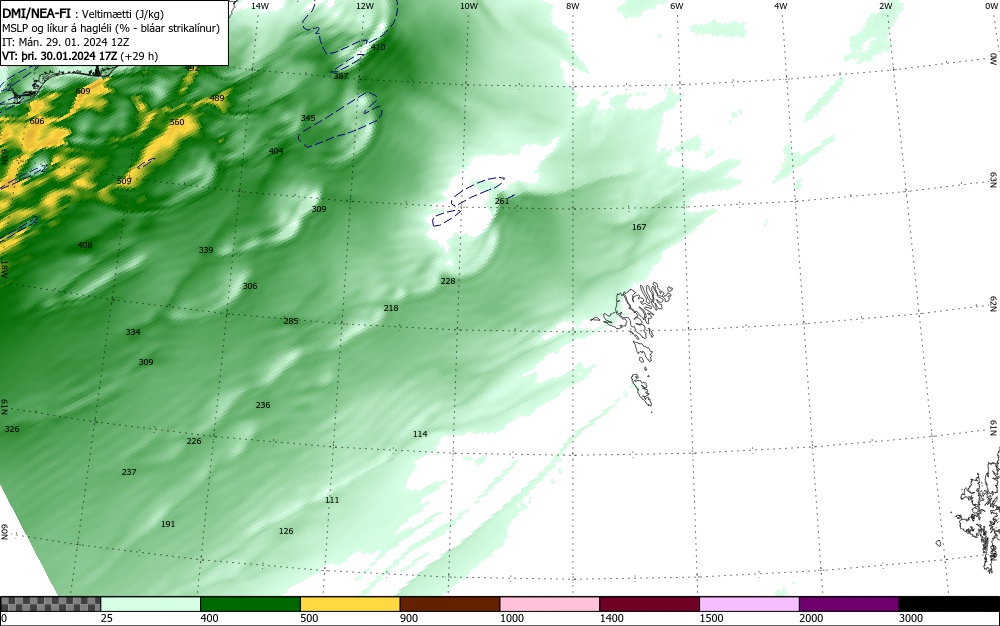Select the 560 map value

(177, 122)
